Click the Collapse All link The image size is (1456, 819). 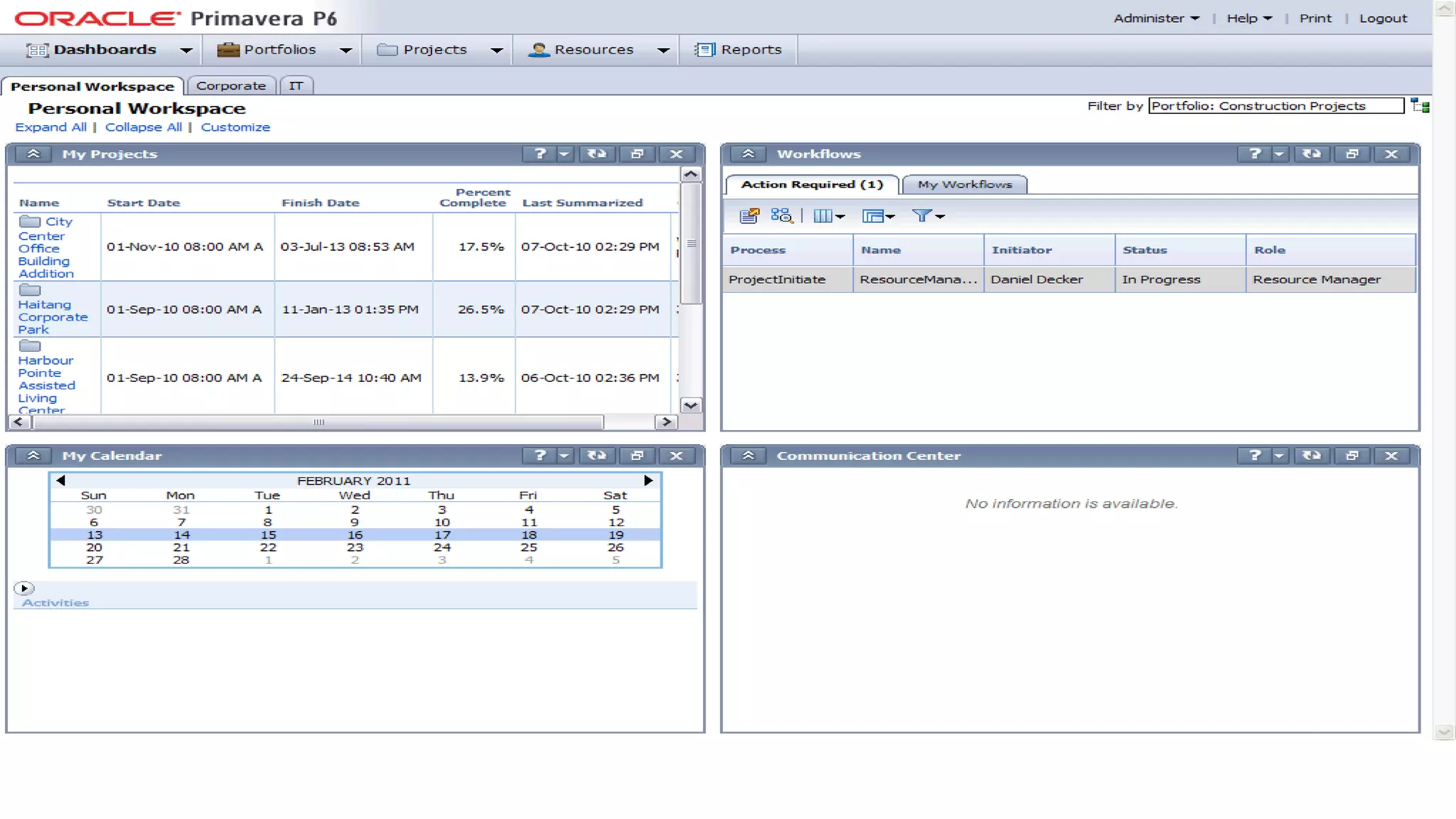coord(144,127)
